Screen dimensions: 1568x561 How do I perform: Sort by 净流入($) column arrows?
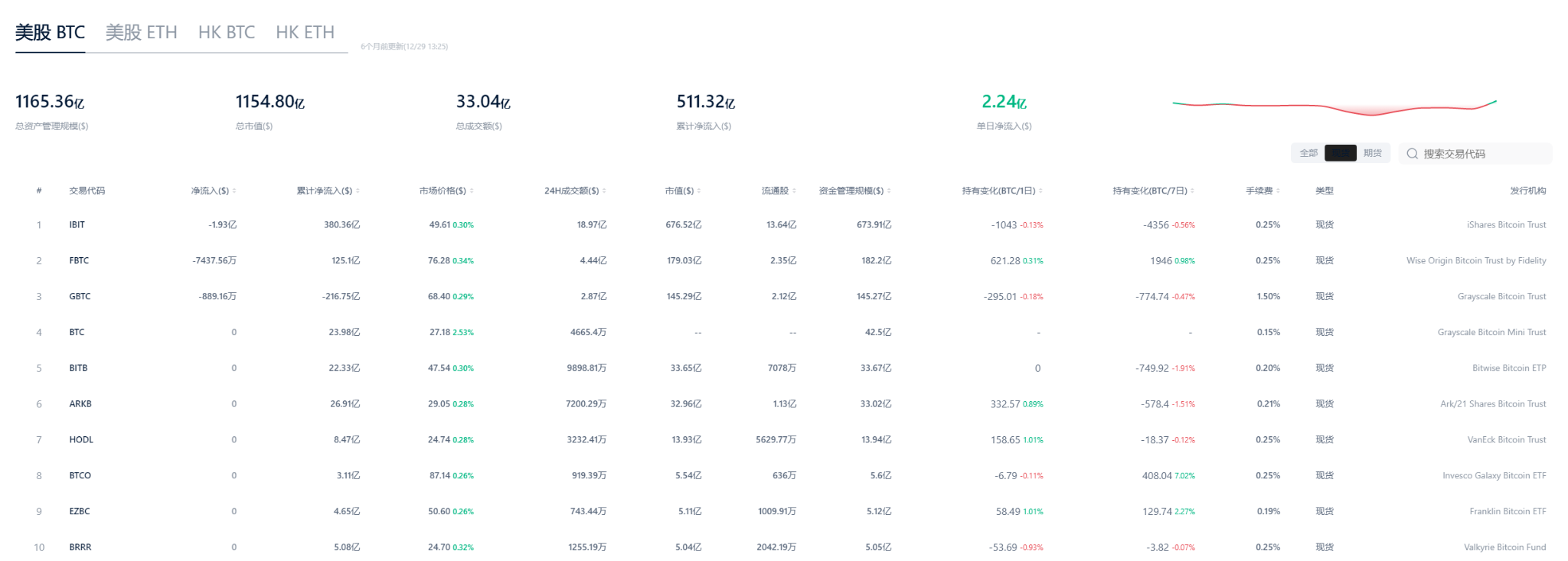tap(234, 191)
